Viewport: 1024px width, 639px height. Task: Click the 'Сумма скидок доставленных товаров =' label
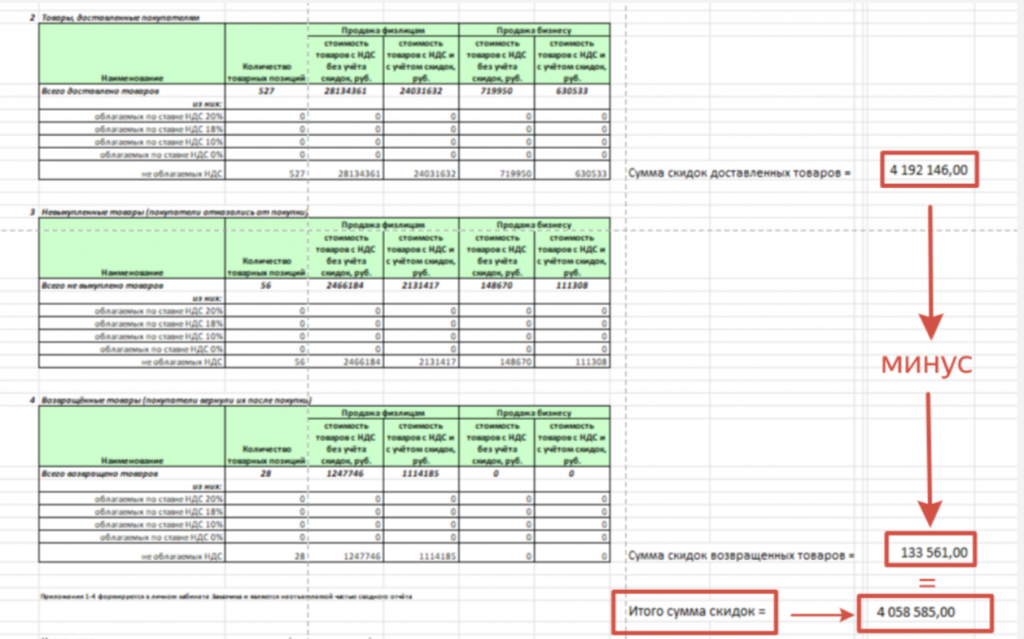click(739, 172)
